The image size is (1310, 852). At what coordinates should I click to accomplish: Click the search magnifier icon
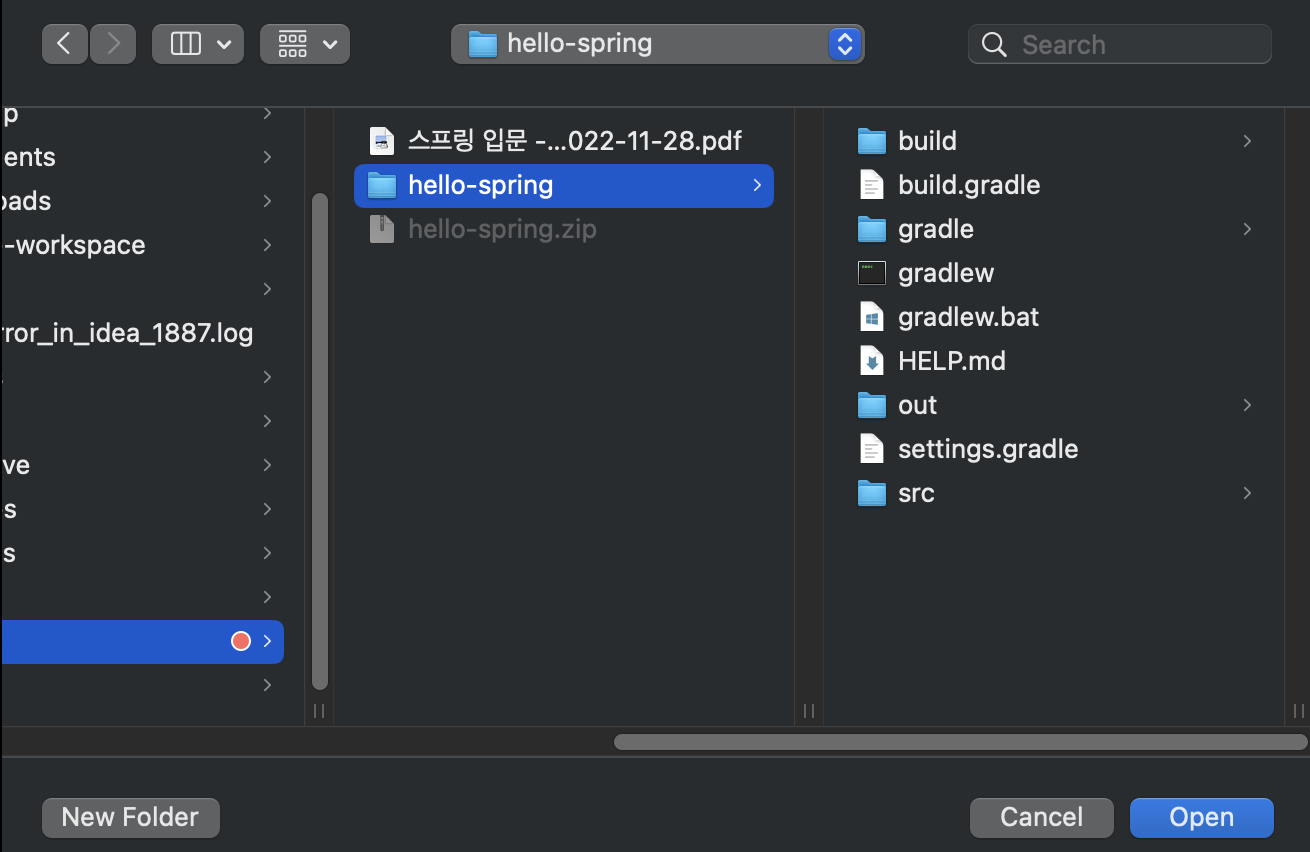993,43
